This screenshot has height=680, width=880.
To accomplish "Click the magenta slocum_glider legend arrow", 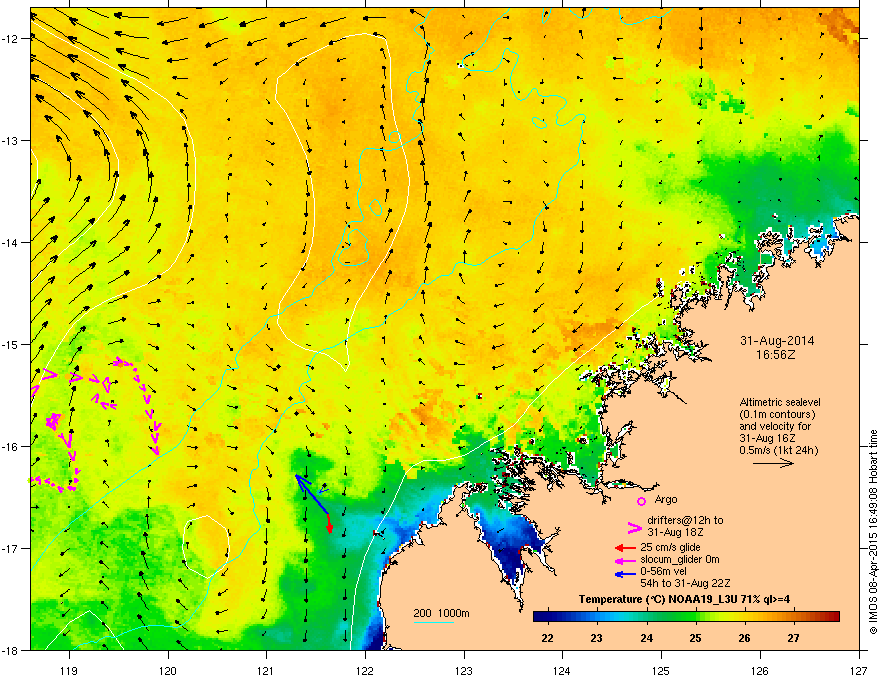I will click(x=625, y=560).
